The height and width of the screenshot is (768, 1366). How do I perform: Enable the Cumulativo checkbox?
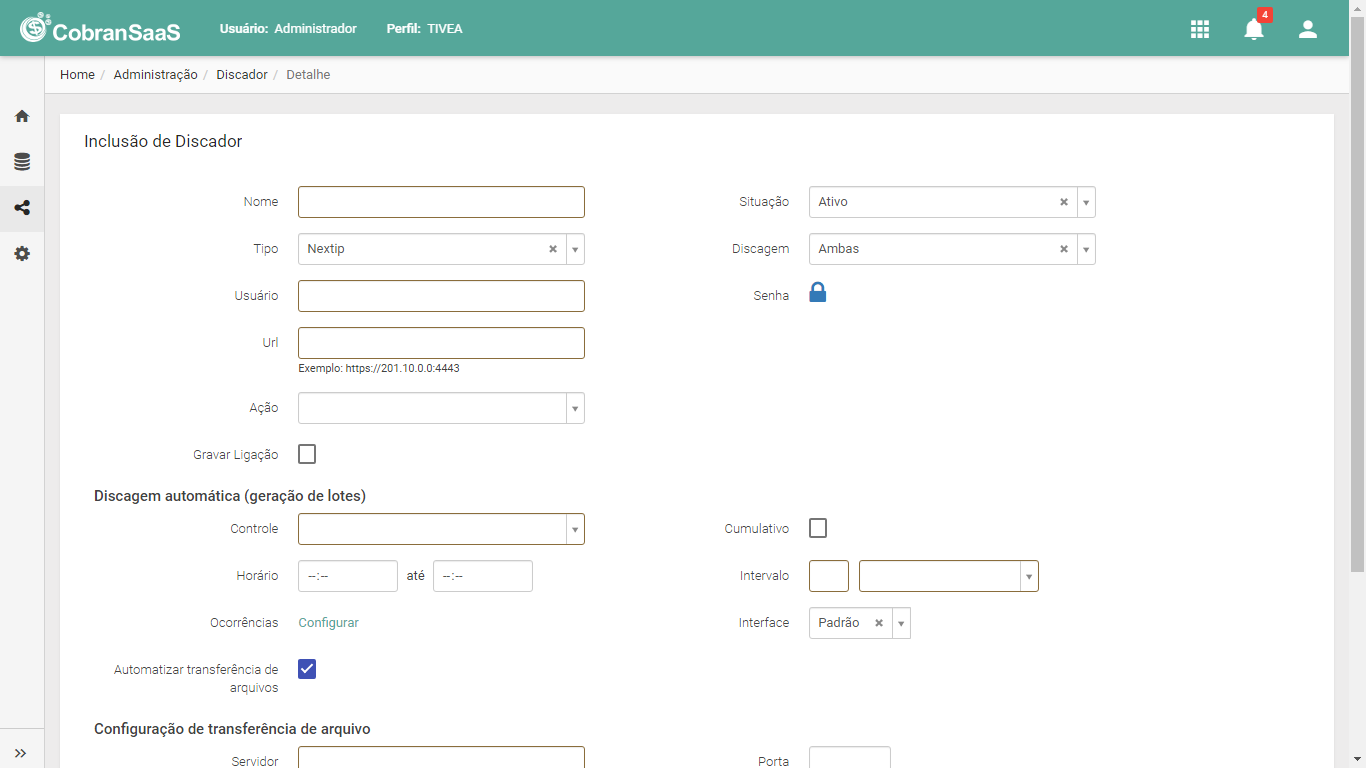(x=818, y=528)
